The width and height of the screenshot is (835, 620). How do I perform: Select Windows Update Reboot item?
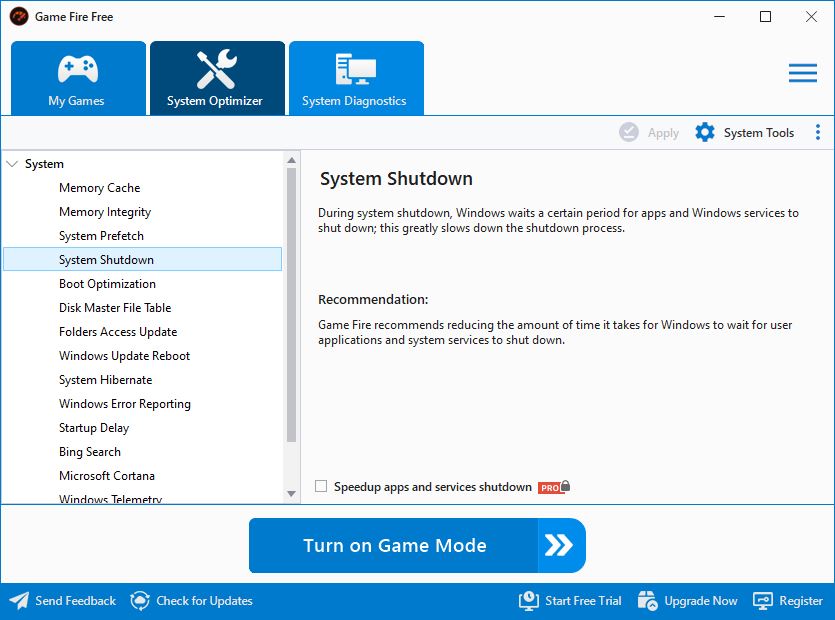click(124, 356)
